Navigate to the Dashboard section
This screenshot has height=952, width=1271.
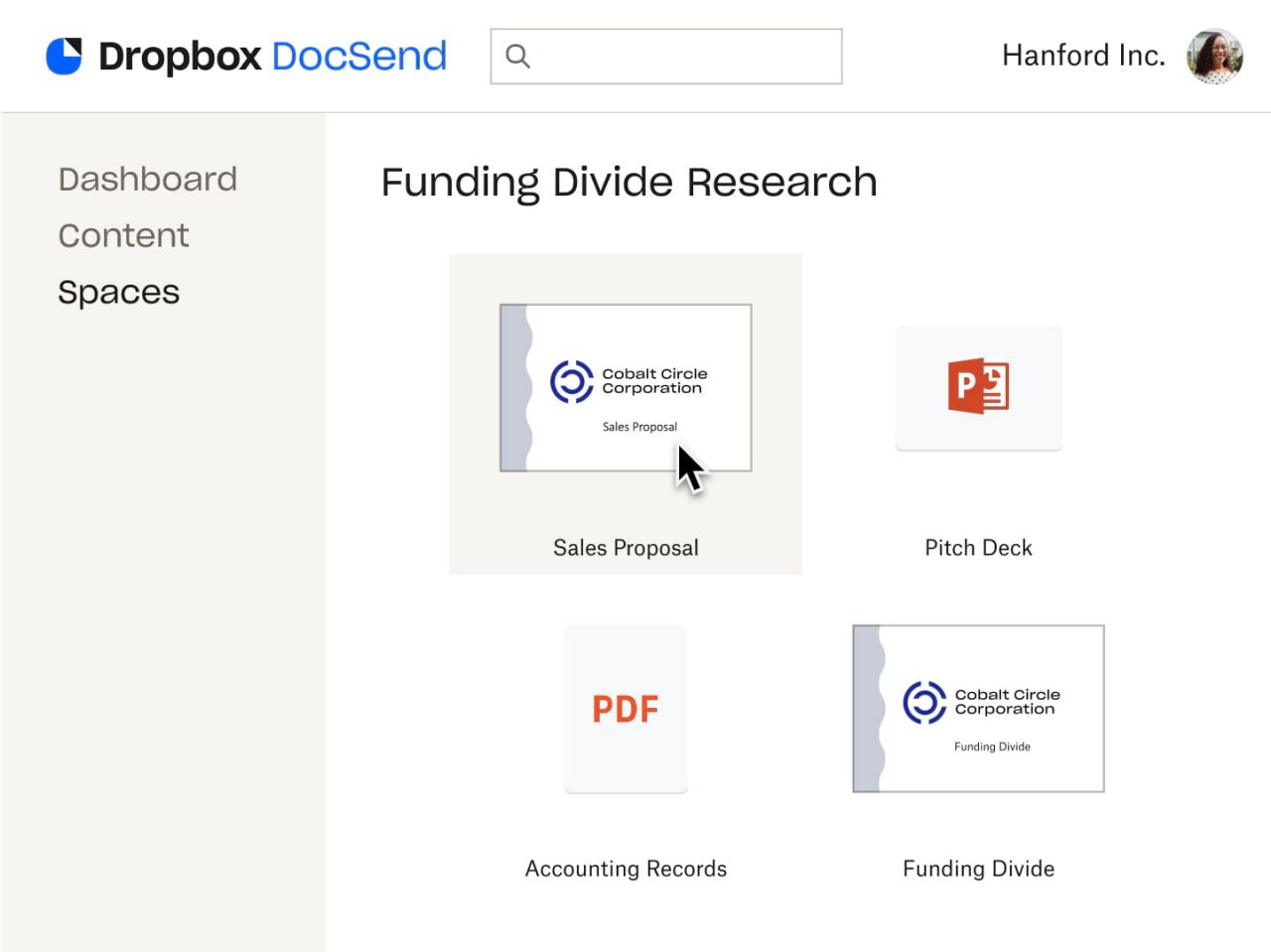pyautogui.click(x=147, y=179)
